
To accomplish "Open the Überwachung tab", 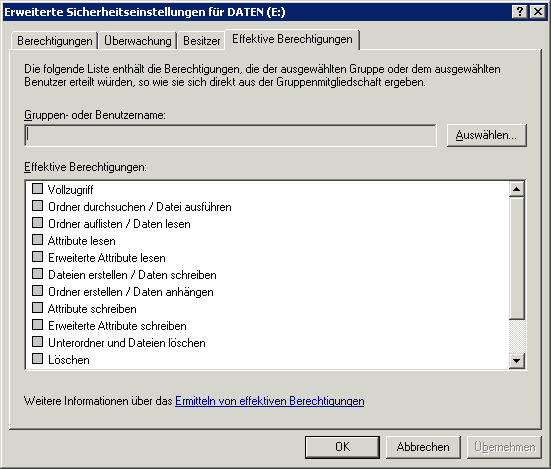I will click(138, 41).
